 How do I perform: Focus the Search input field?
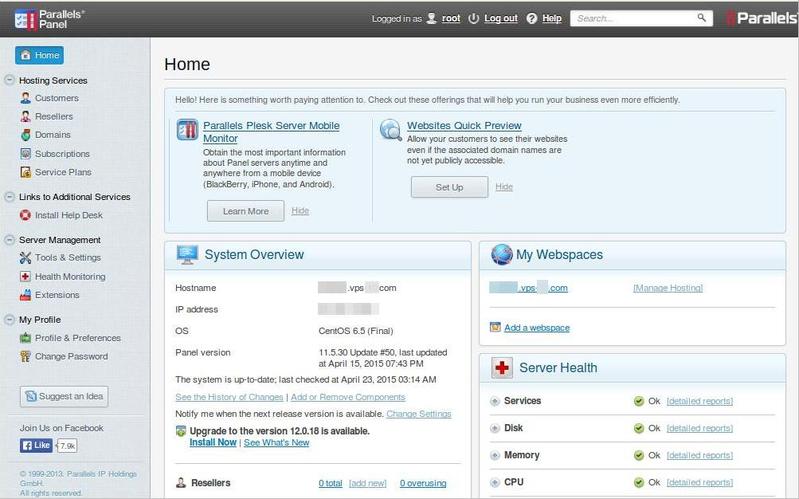tap(635, 18)
